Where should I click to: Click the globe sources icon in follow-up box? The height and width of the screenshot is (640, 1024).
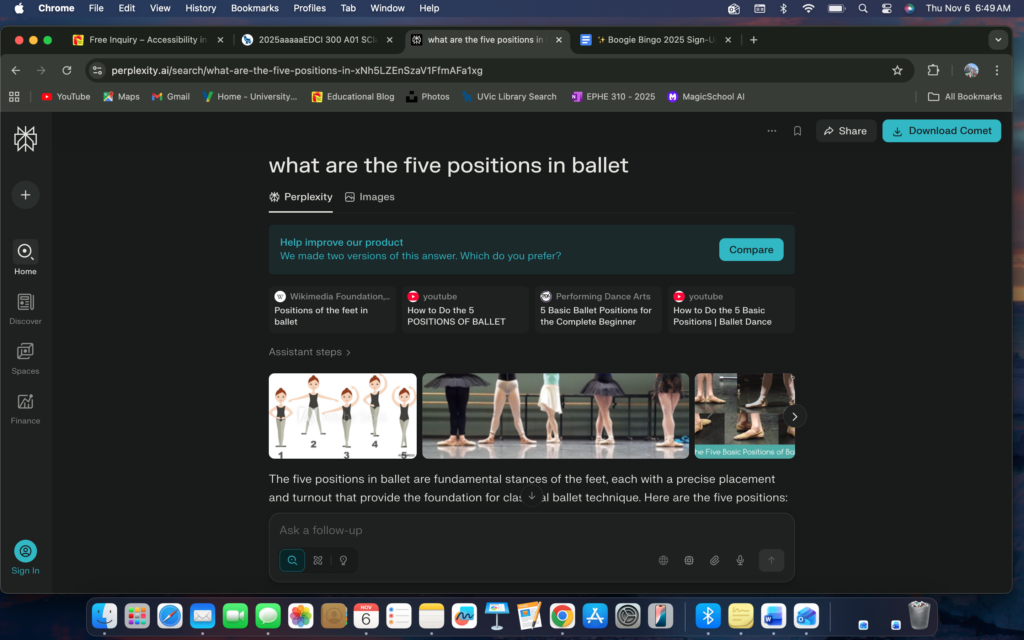[x=663, y=561]
